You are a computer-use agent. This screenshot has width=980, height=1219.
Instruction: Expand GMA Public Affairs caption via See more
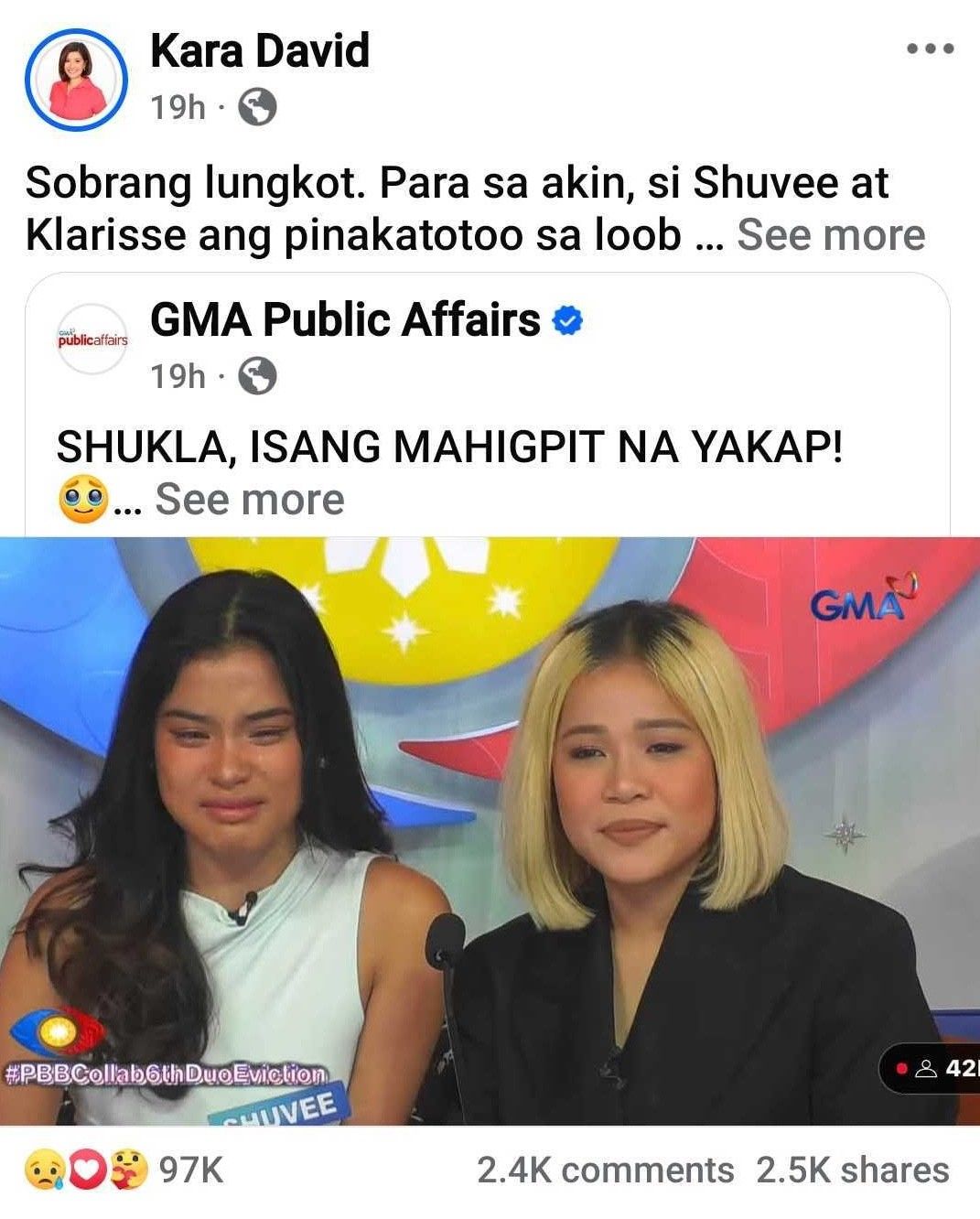tap(250, 500)
